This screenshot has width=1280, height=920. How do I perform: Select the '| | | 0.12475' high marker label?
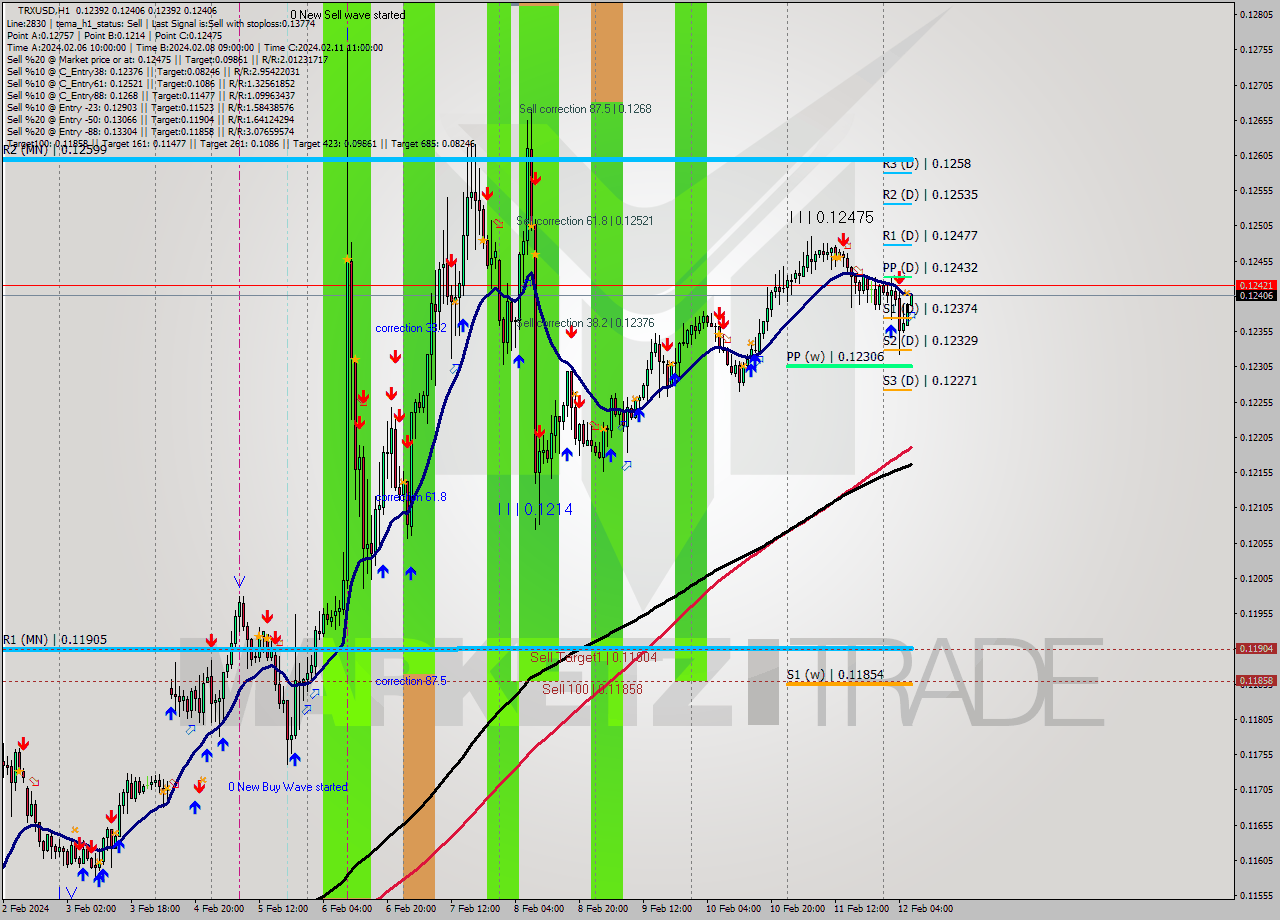click(832, 217)
